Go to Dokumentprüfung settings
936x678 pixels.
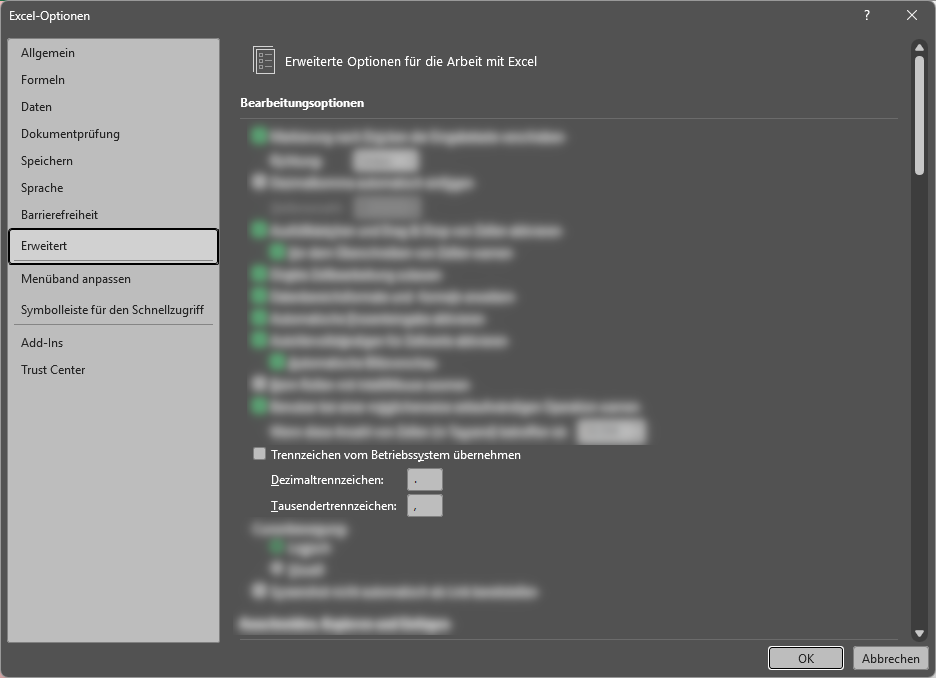[x=113, y=134]
